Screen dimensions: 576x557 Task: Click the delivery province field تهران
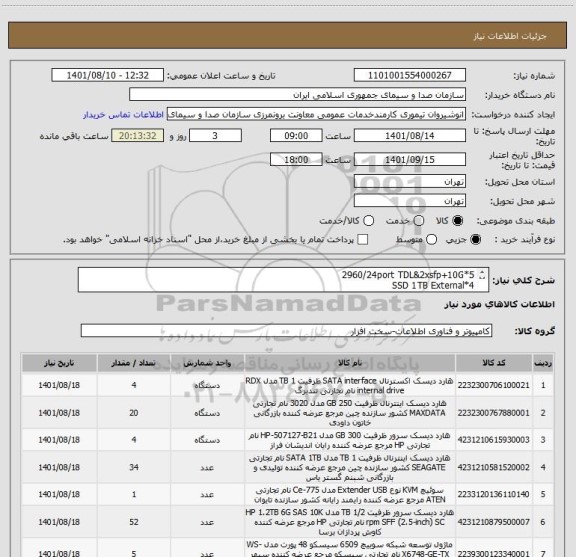tap(410, 182)
